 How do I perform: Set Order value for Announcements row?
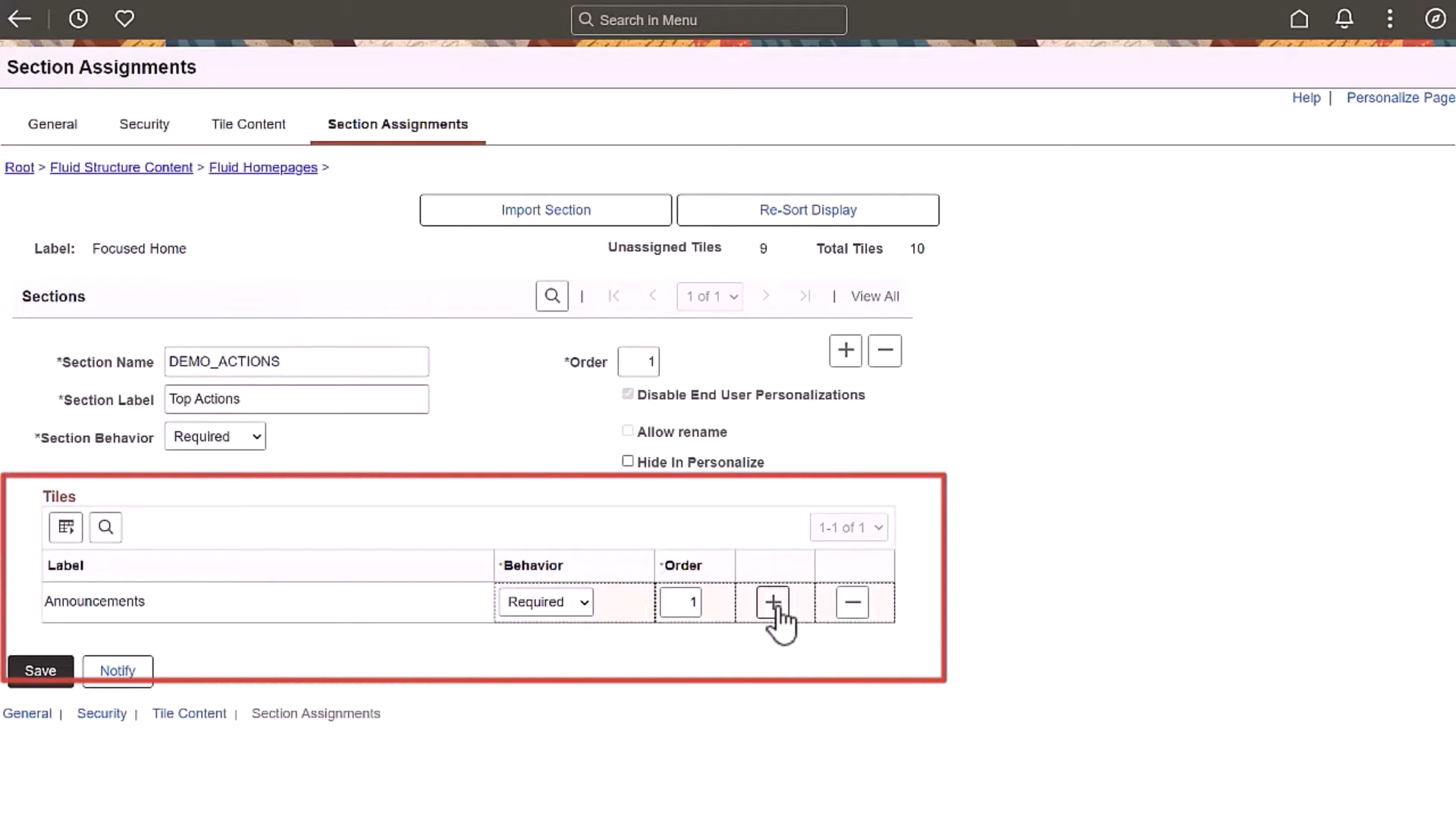[x=681, y=601]
